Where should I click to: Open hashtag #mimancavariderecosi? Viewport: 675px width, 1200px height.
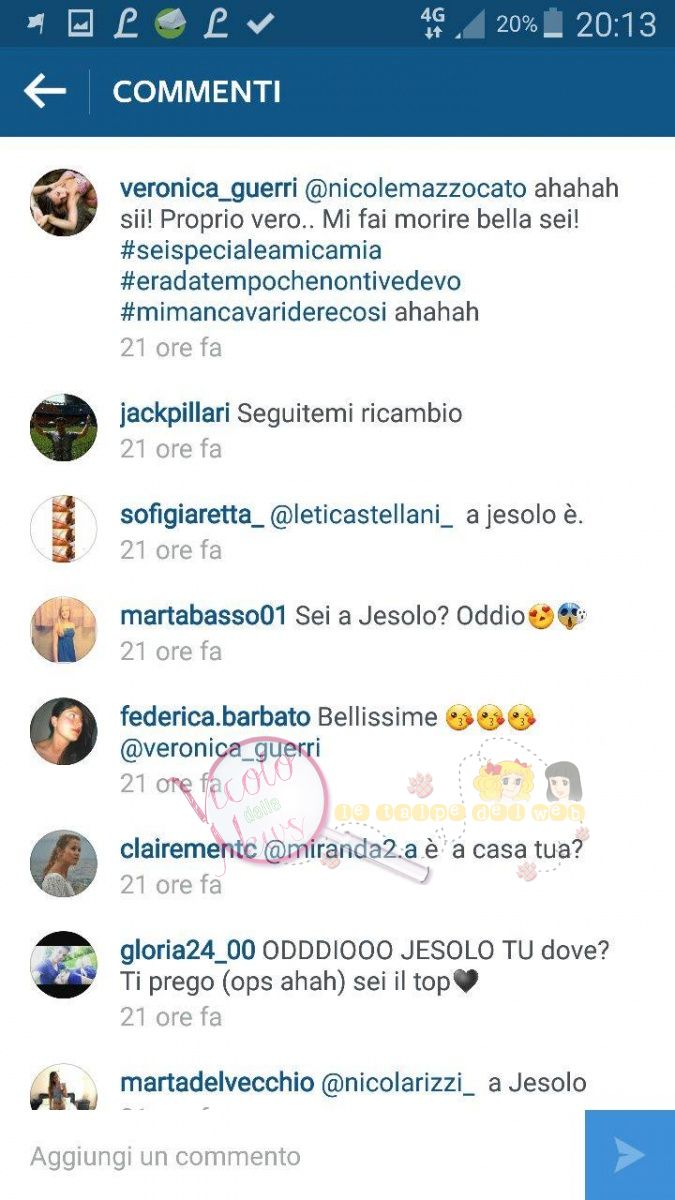253,312
